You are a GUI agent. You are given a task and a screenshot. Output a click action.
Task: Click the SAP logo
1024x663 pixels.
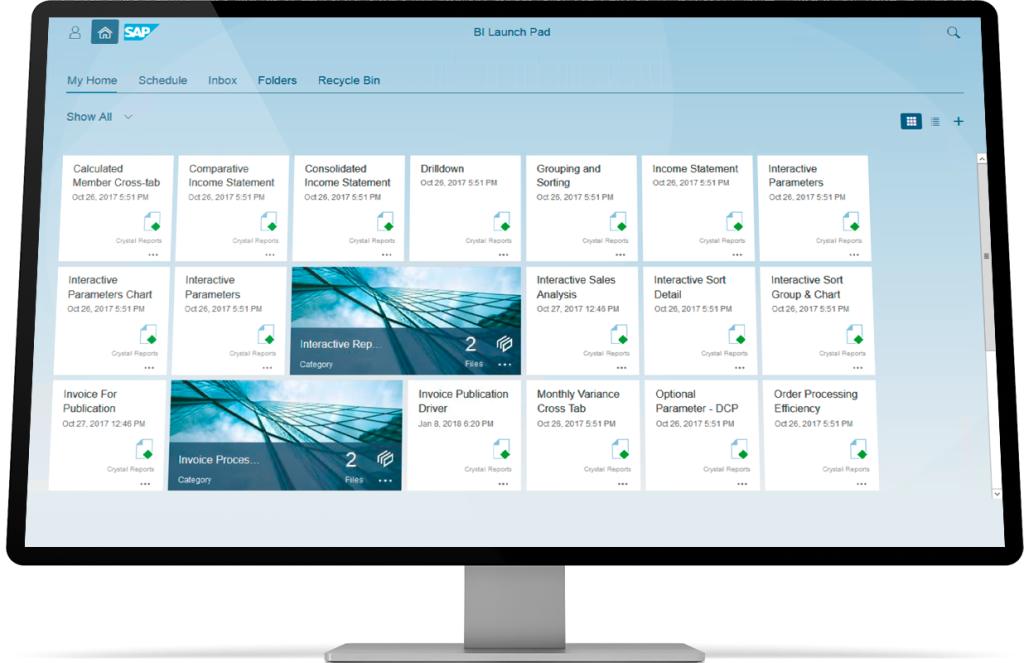pos(139,32)
